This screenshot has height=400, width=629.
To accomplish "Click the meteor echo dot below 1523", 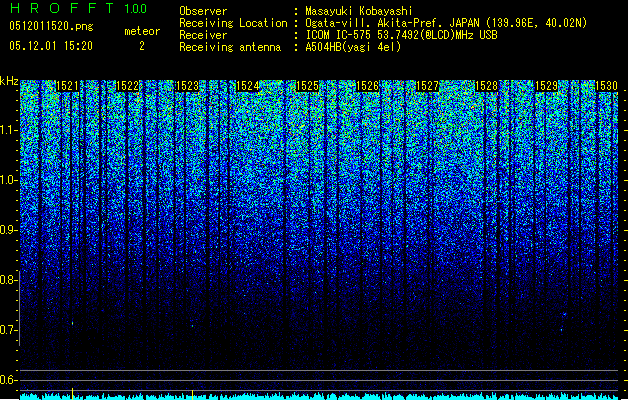I will coord(193,326).
